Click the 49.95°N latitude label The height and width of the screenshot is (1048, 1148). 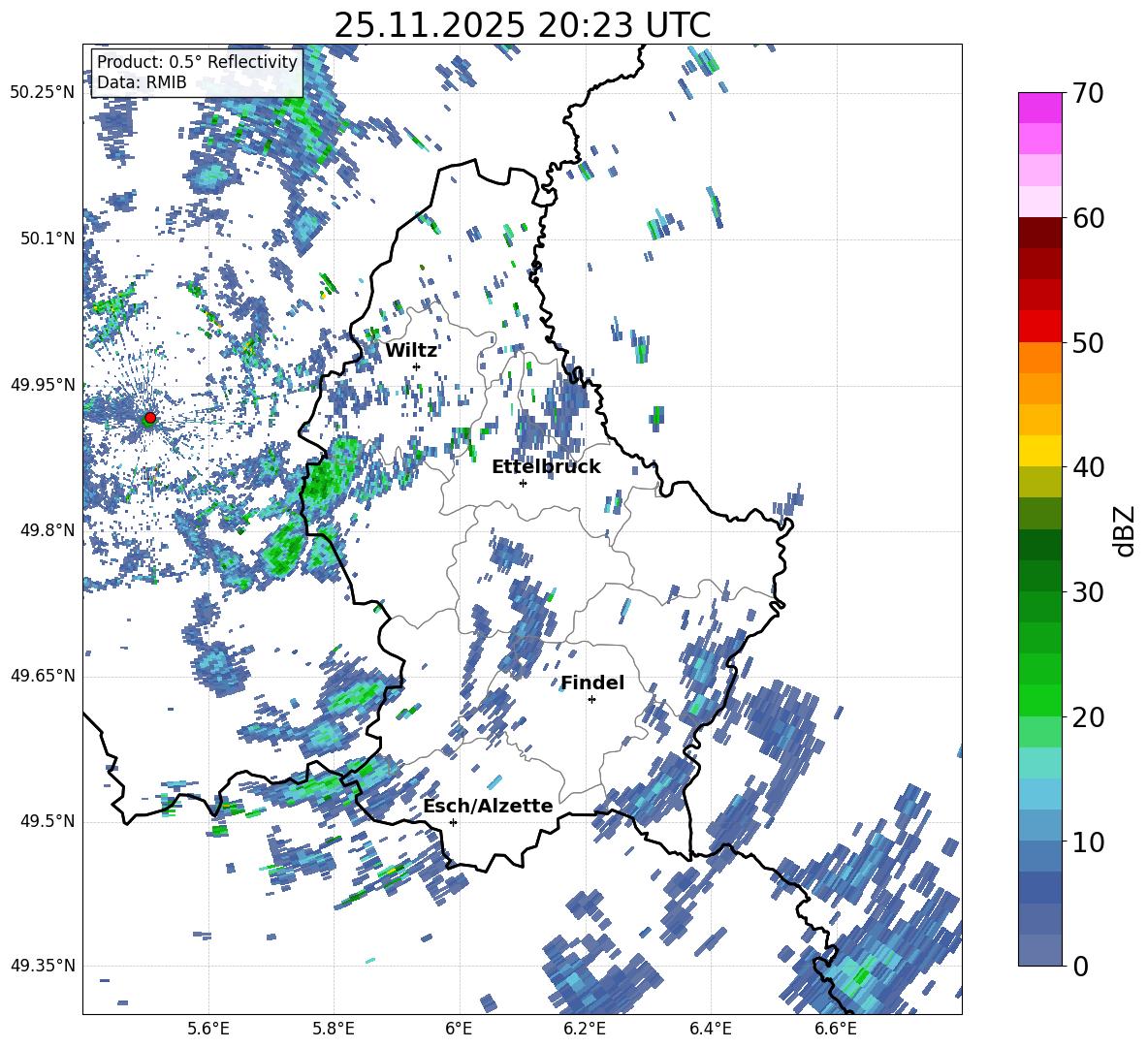click(x=43, y=385)
